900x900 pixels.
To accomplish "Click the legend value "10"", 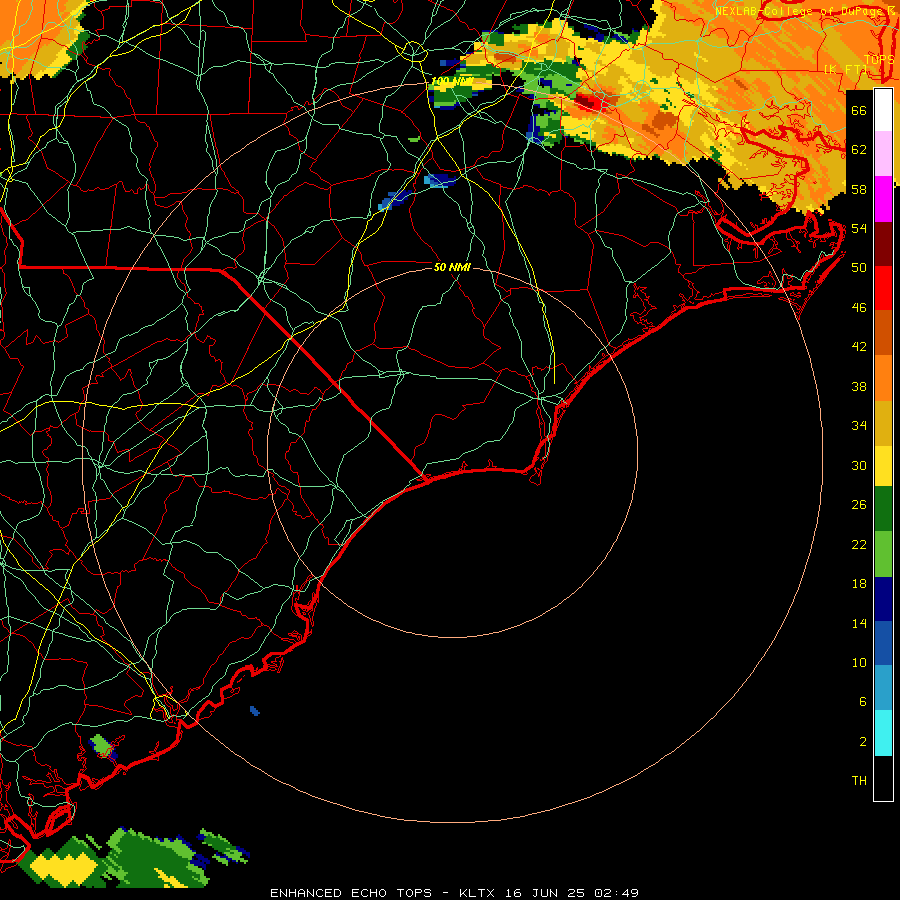I will [859, 662].
